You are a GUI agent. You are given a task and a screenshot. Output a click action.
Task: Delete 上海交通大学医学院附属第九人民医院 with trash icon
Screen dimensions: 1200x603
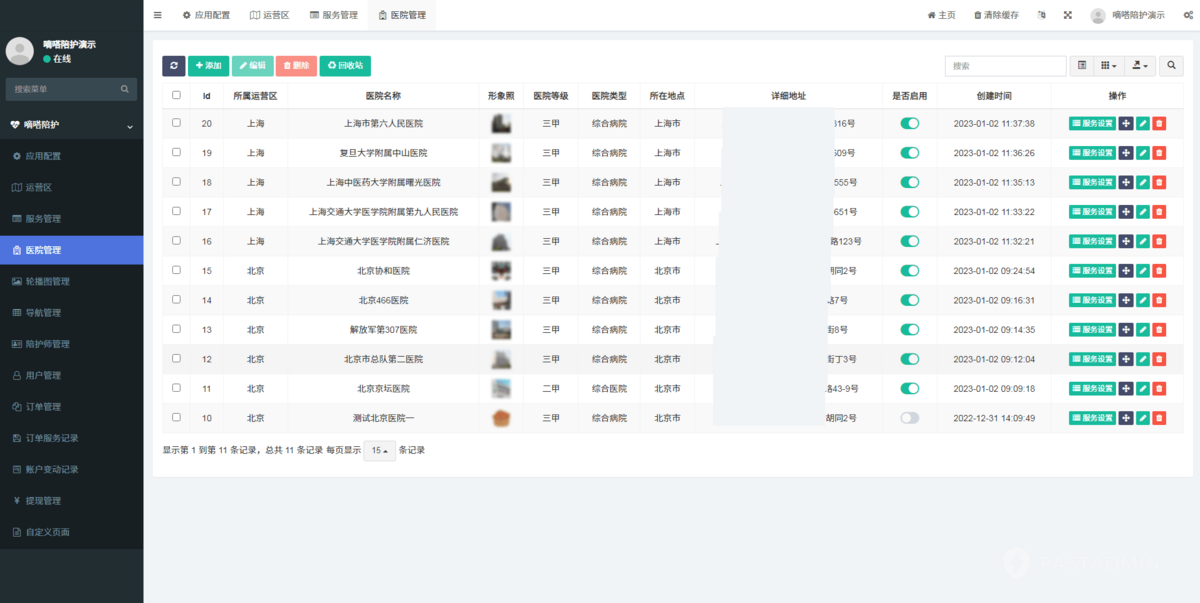pos(1159,212)
